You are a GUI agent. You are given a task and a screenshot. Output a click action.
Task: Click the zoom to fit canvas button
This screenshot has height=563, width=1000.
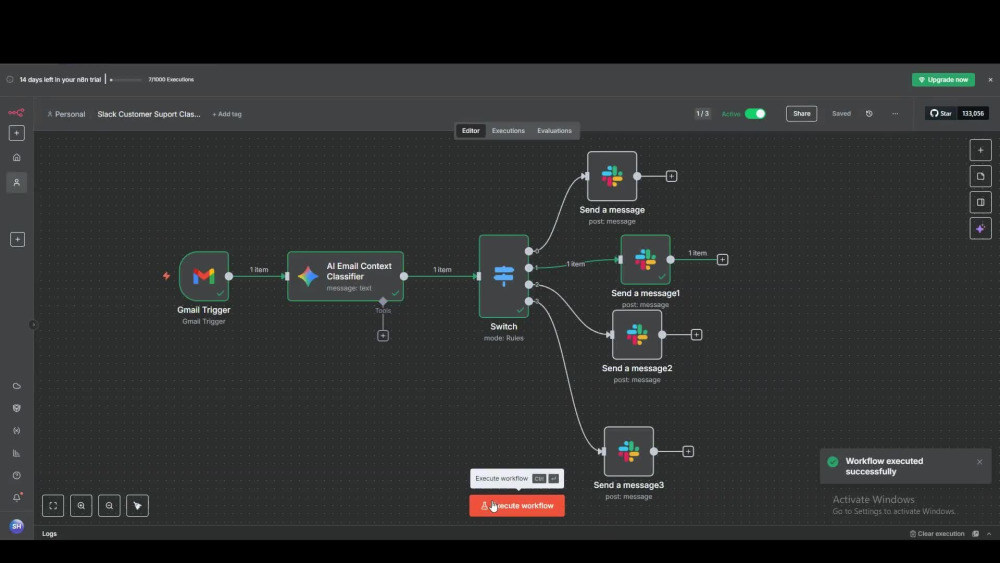[x=53, y=506]
